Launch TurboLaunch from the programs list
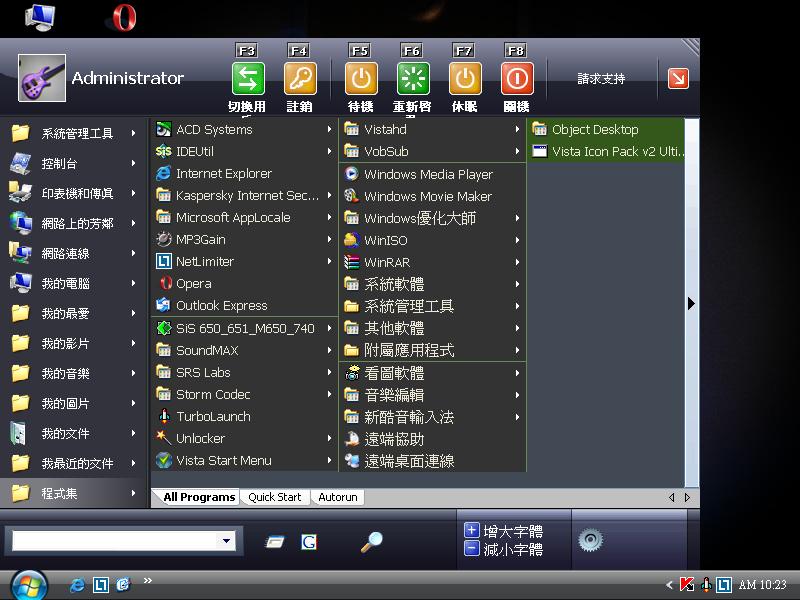Screen dimensions: 800x600 coord(245,416)
